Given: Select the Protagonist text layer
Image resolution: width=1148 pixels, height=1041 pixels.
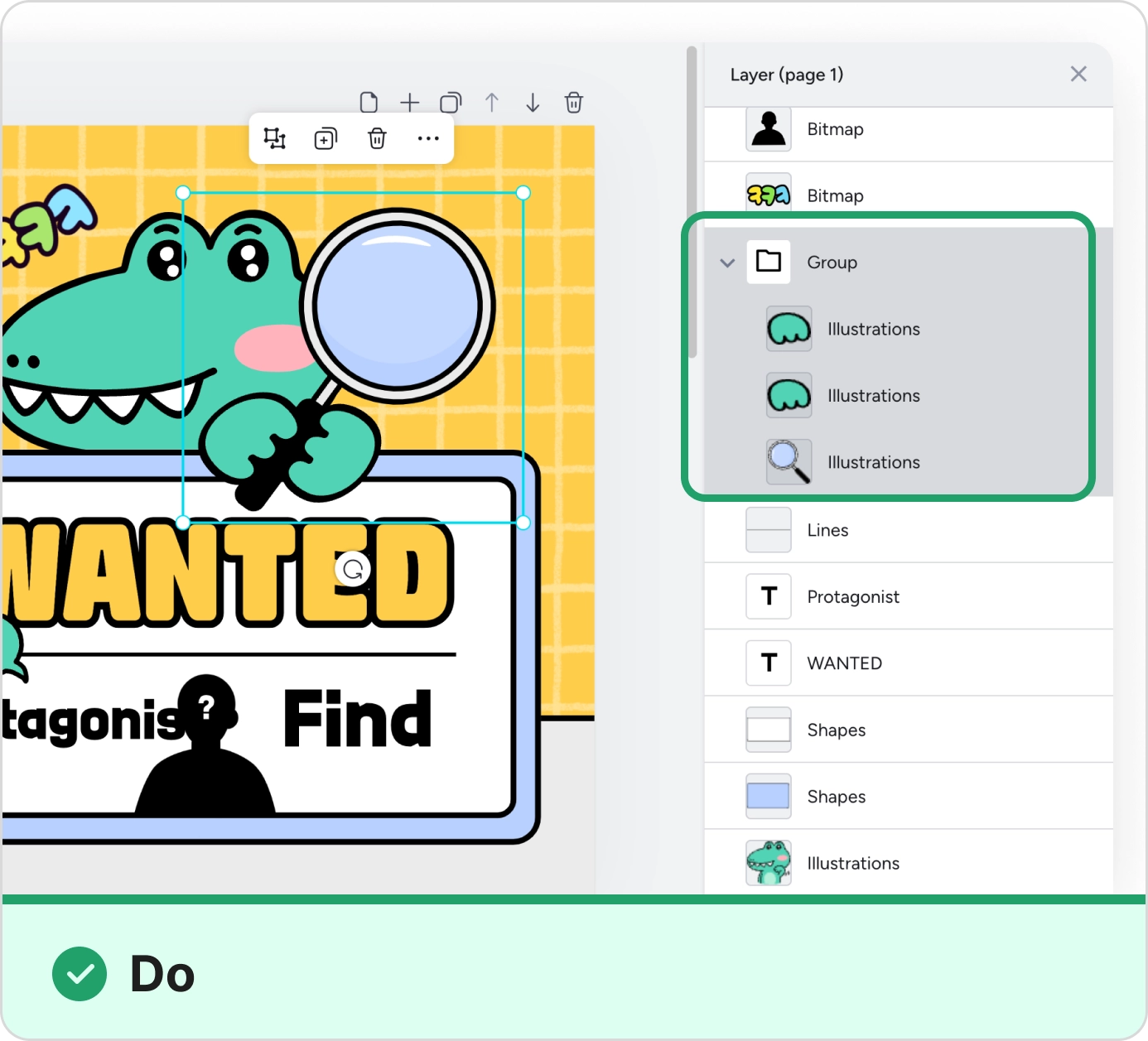Looking at the screenshot, I should pos(852,597).
